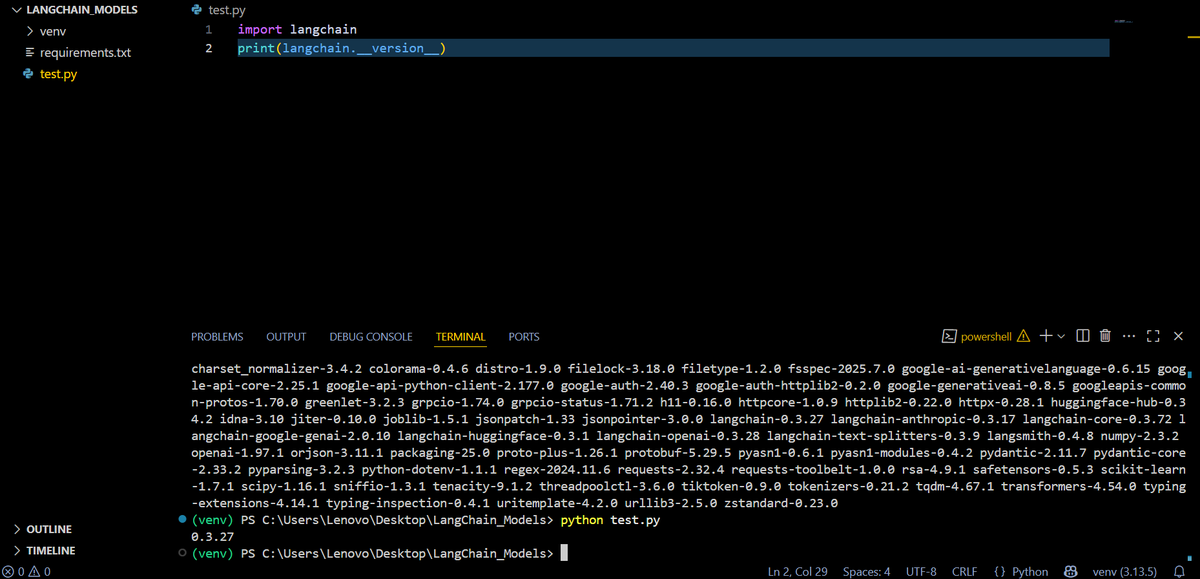Expand the TIMELINE section

click(50, 551)
